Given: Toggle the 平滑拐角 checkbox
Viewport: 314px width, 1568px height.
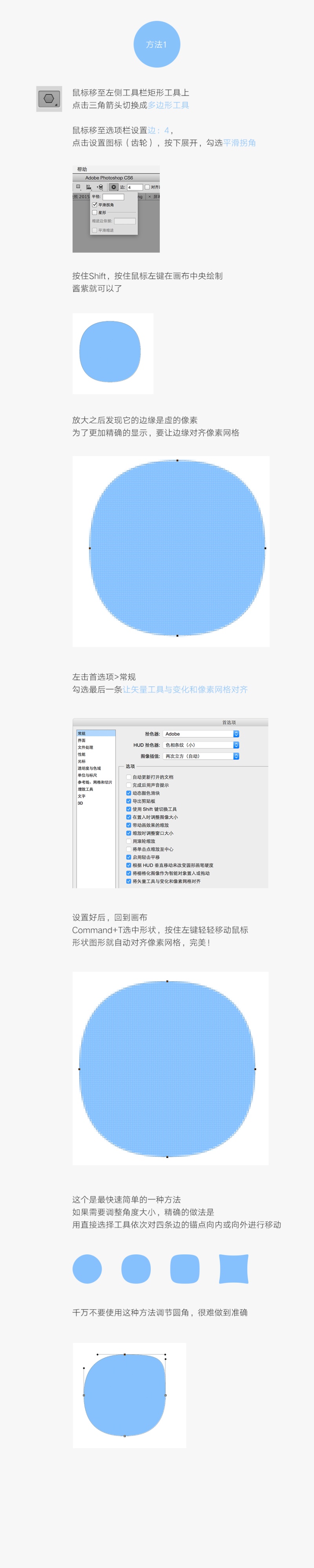Looking at the screenshot, I should pos(95,205).
